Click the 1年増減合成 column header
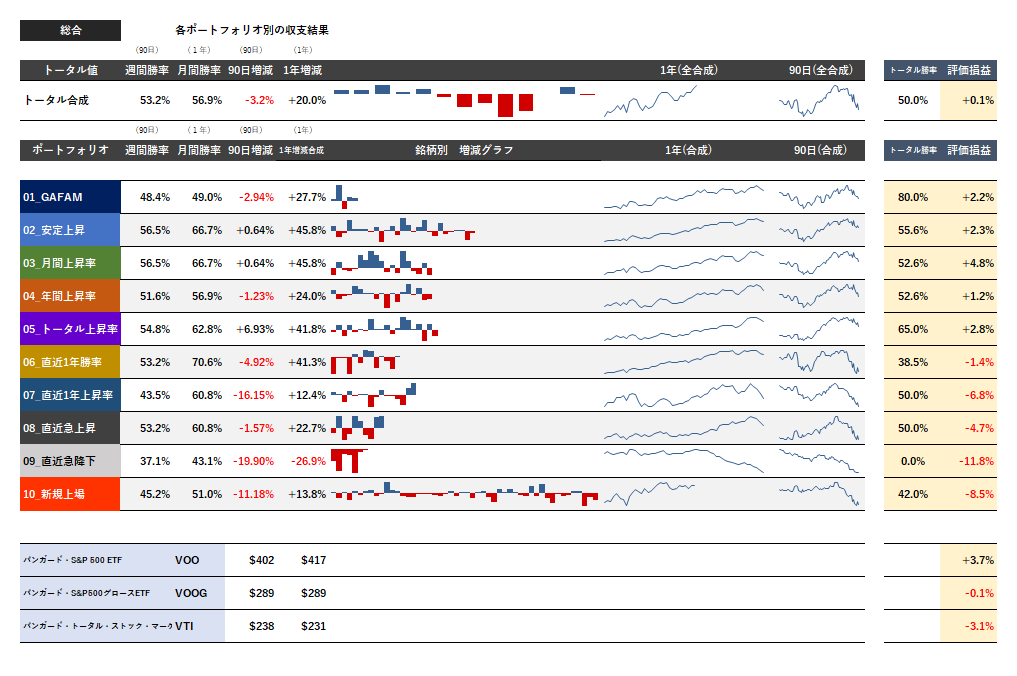This screenshot has height=676, width=1017. click(x=301, y=150)
